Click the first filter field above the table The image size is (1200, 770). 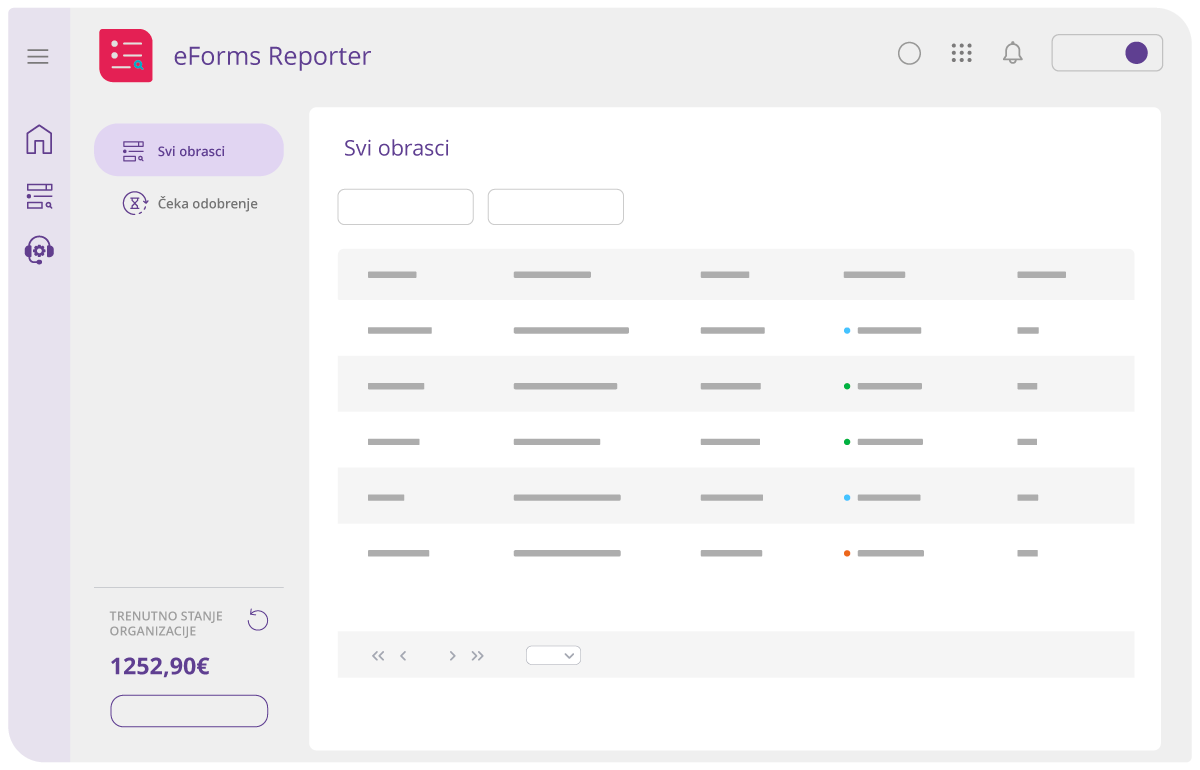(405, 206)
